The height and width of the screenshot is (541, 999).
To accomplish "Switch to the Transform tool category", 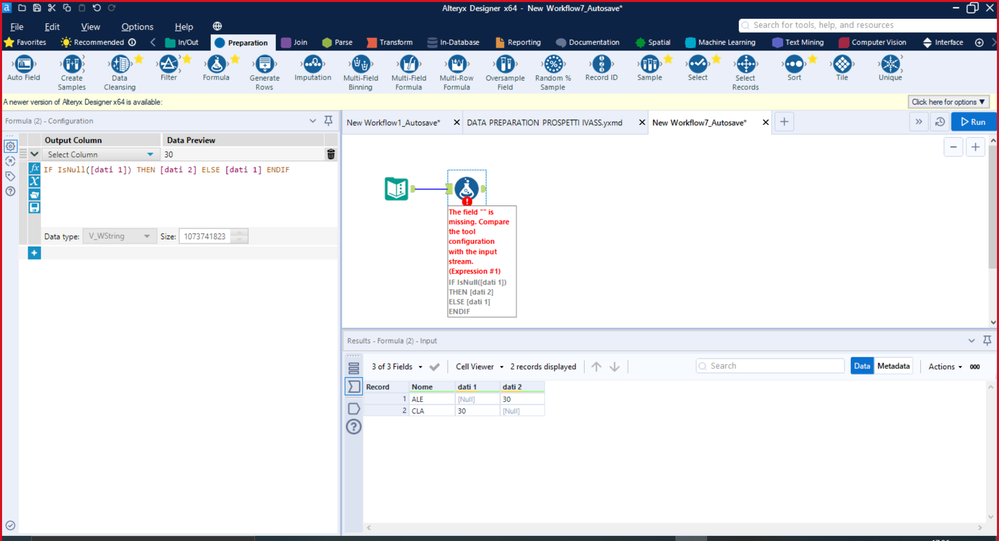I will [x=389, y=42].
